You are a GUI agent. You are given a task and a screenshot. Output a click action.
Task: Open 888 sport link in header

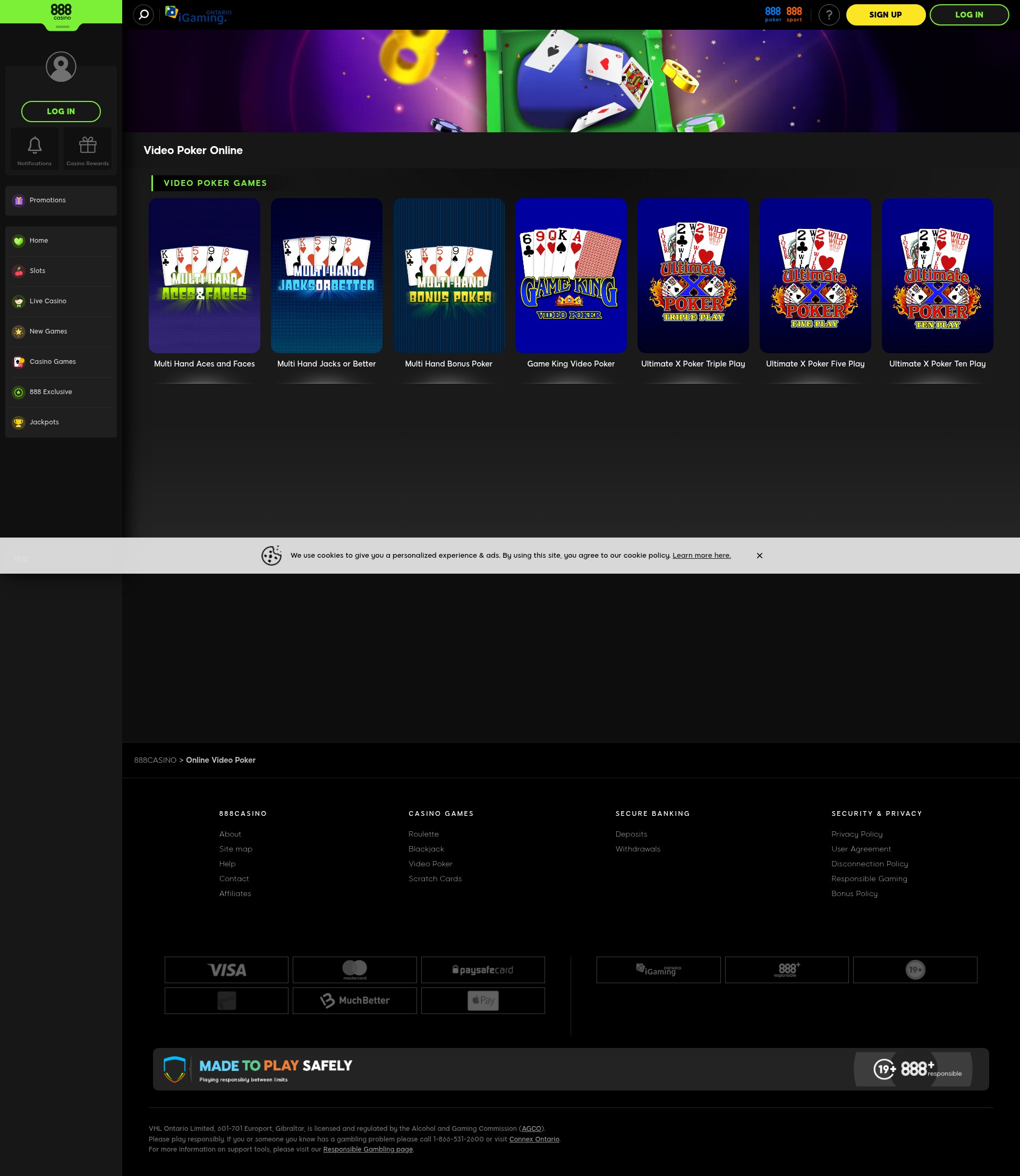pyautogui.click(x=794, y=14)
